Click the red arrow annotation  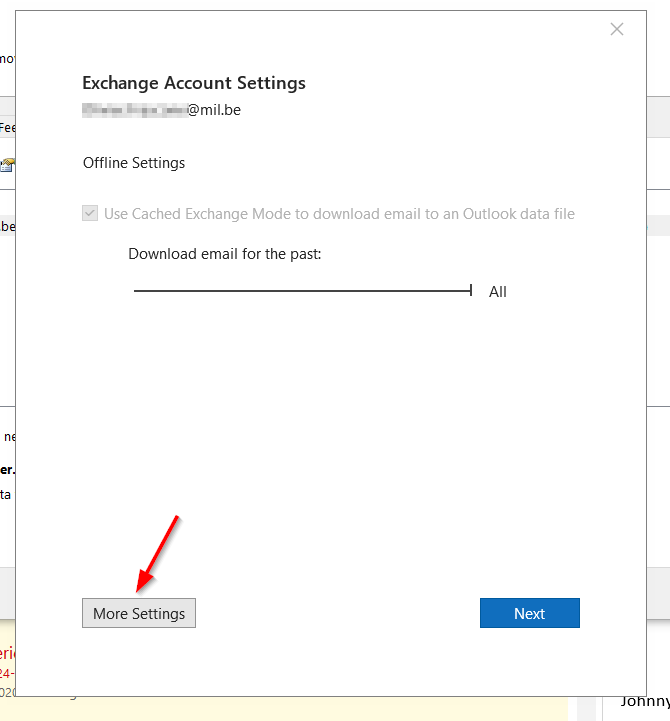click(158, 553)
